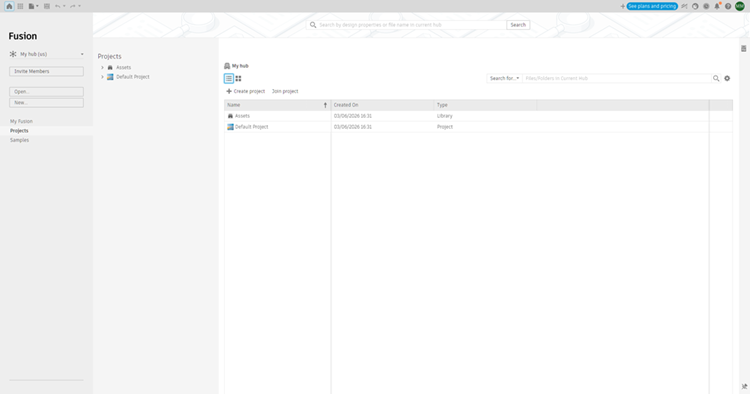
Task: Click the New... button
Action: (46, 103)
